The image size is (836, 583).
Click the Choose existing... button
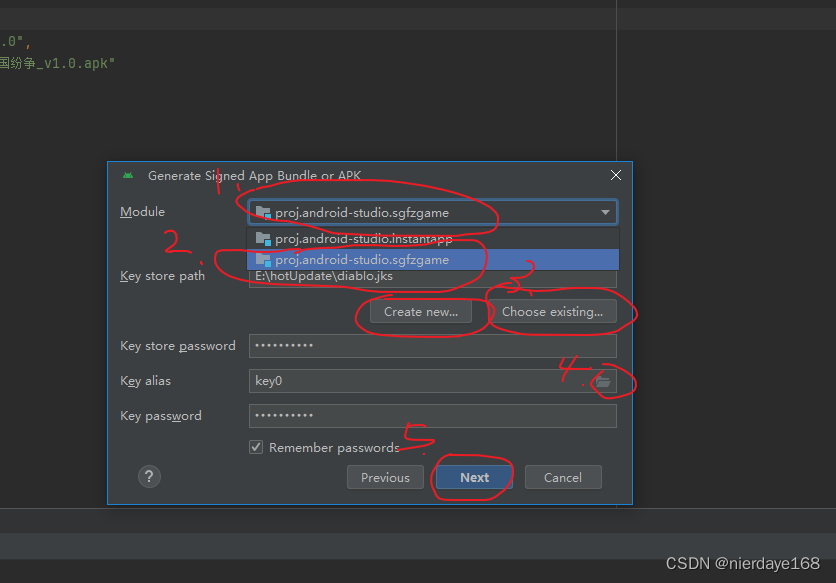tap(552, 312)
